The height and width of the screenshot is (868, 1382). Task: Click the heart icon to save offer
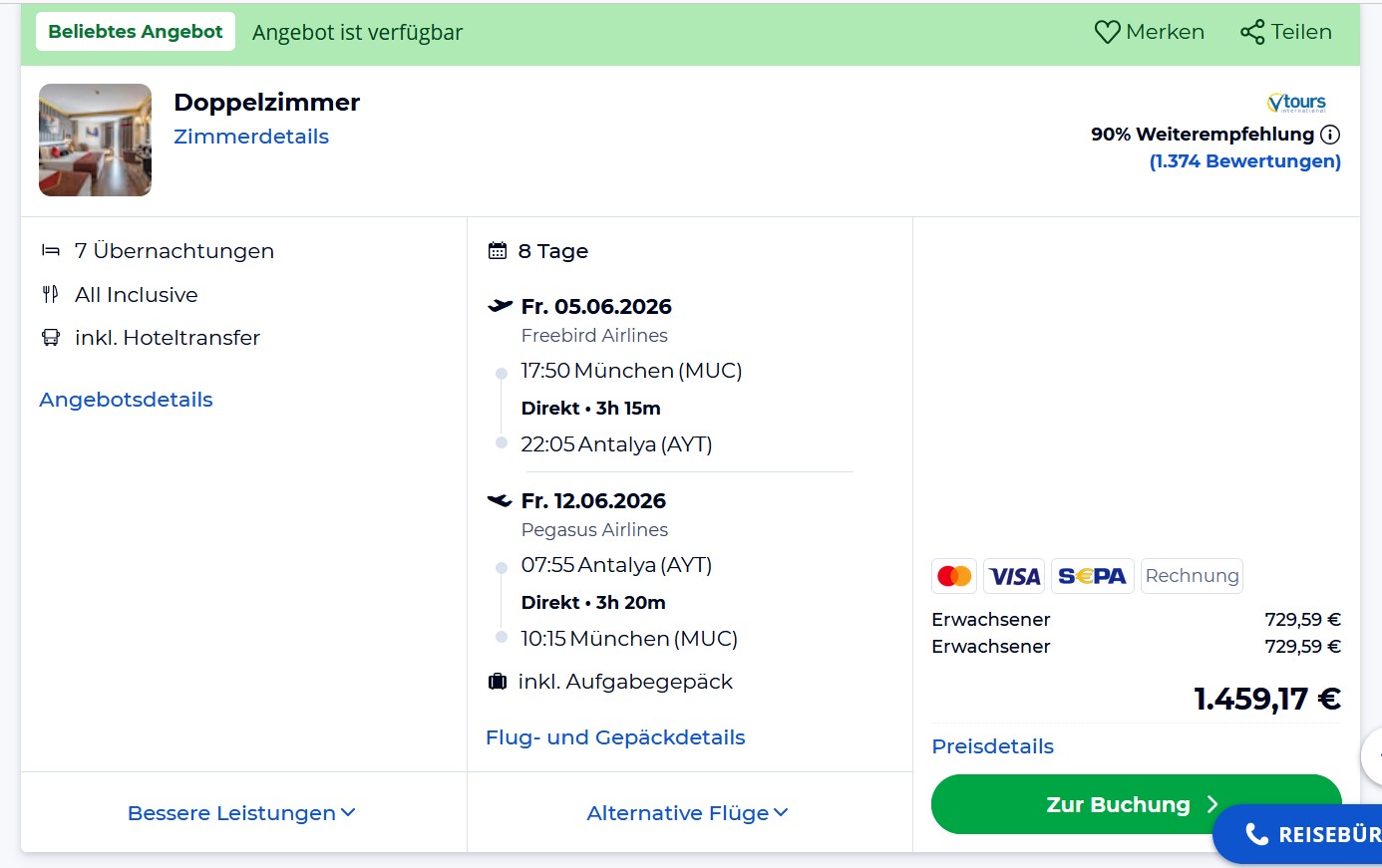click(1107, 32)
